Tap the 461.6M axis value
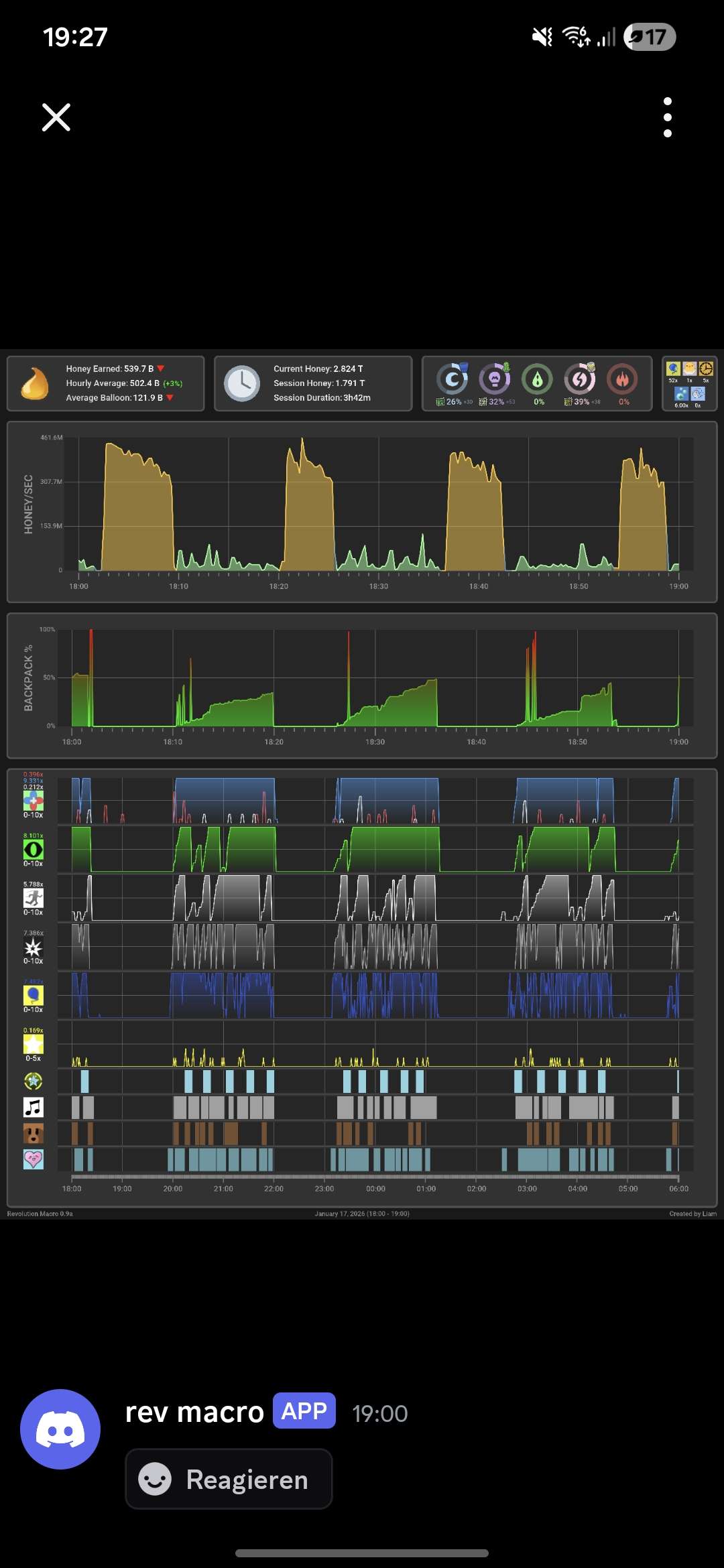 (x=52, y=438)
